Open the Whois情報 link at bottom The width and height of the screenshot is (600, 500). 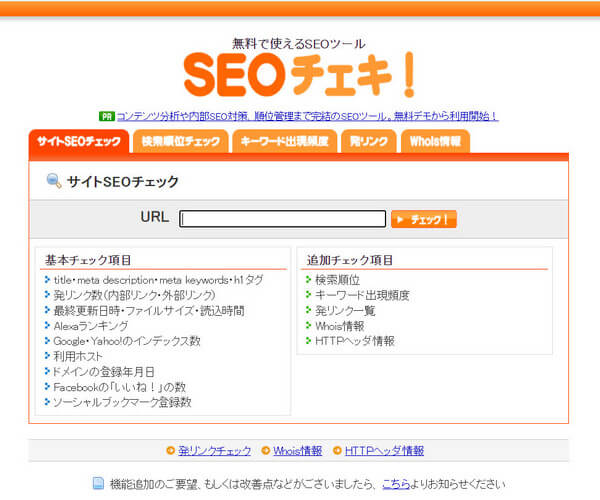point(297,451)
